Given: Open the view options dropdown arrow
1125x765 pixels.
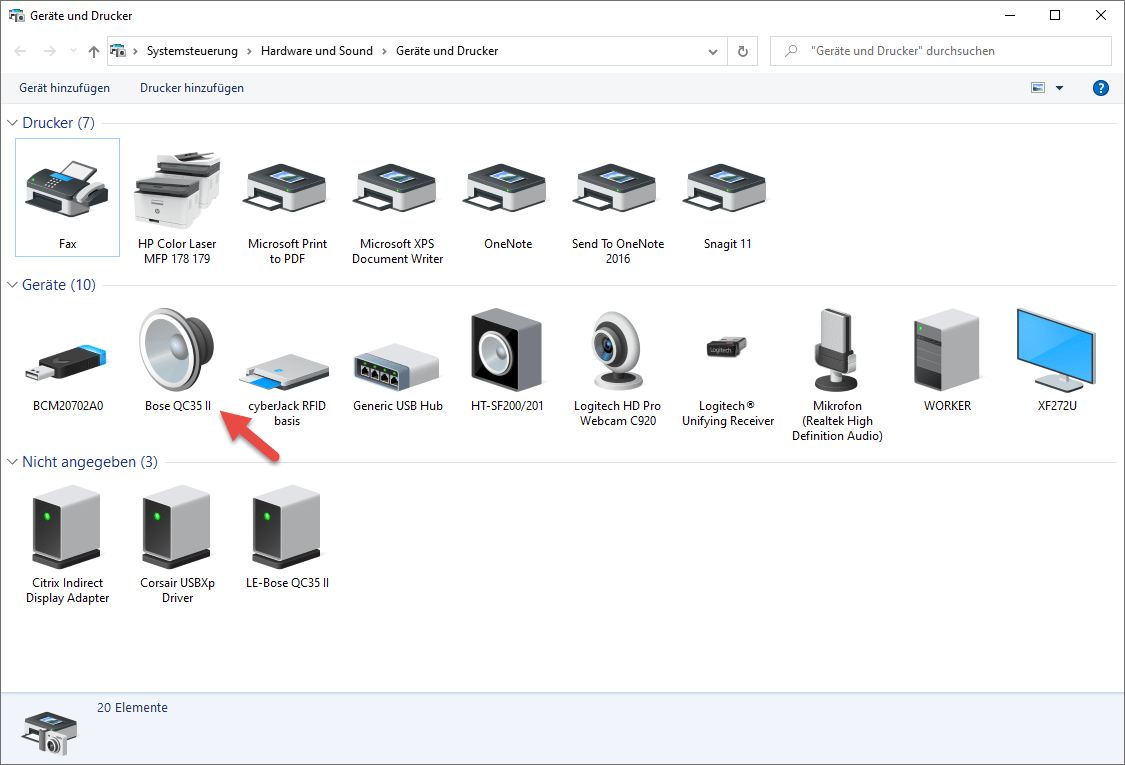Looking at the screenshot, I should 1060,88.
